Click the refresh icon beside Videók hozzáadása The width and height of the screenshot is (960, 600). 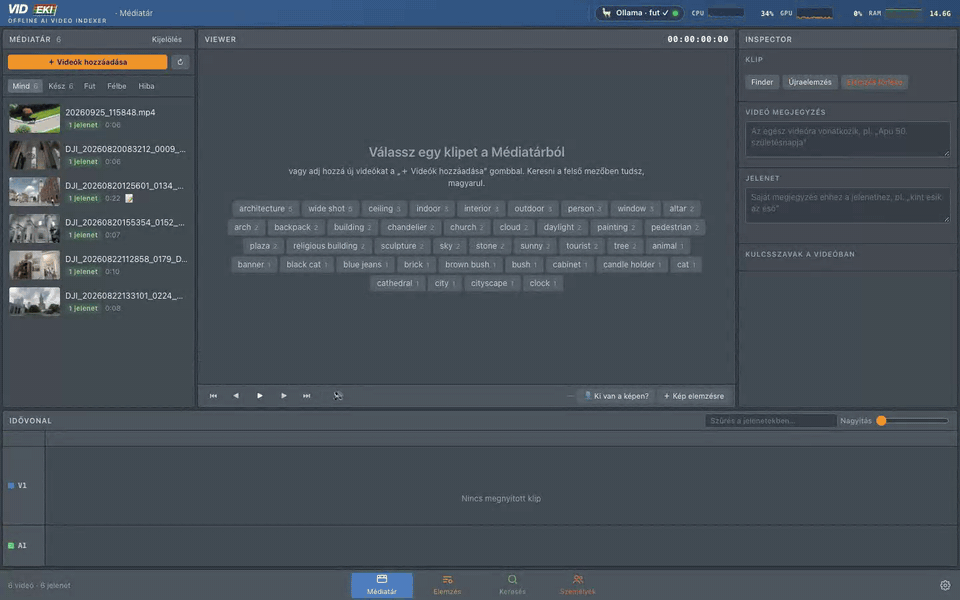coord(180,62)
